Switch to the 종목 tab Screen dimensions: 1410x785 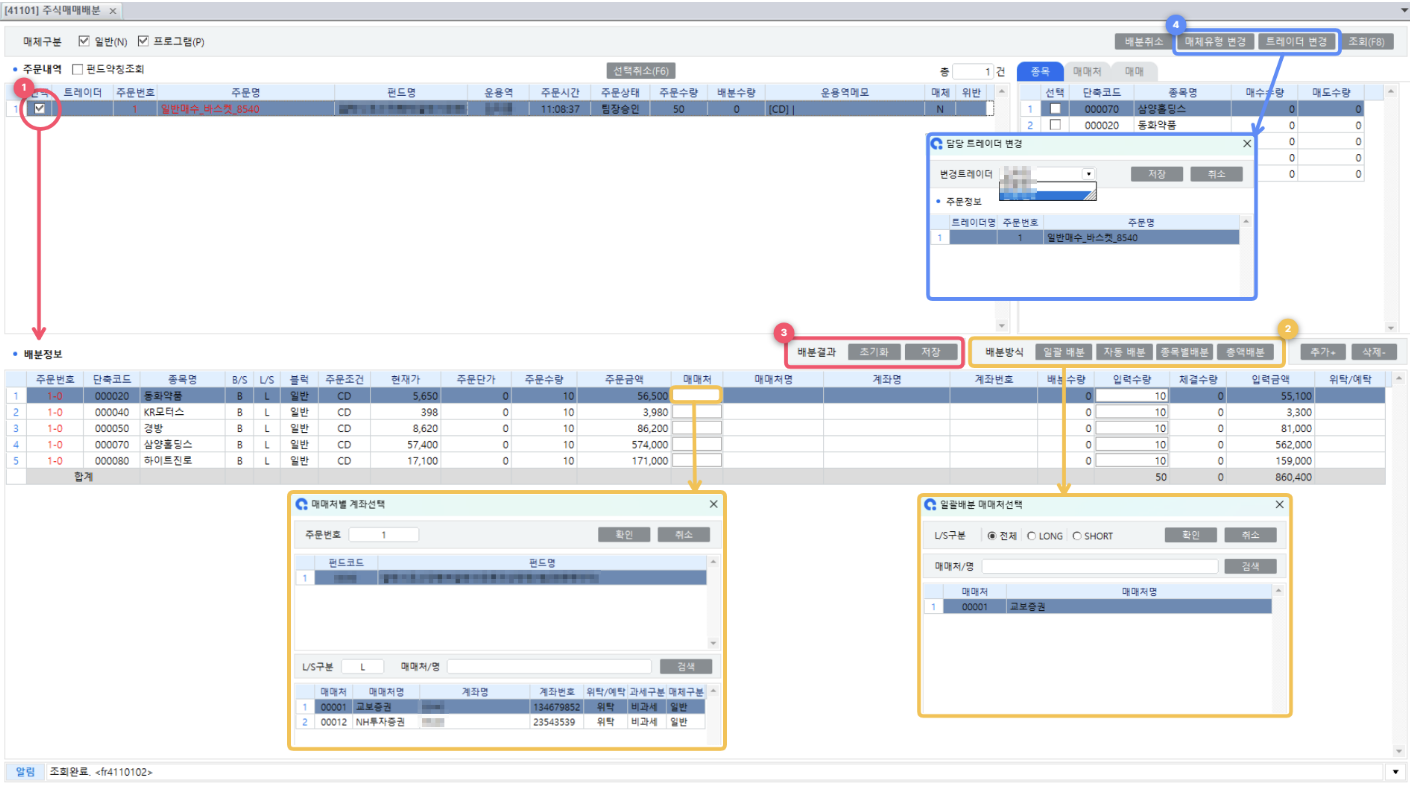coord(1040,72)
